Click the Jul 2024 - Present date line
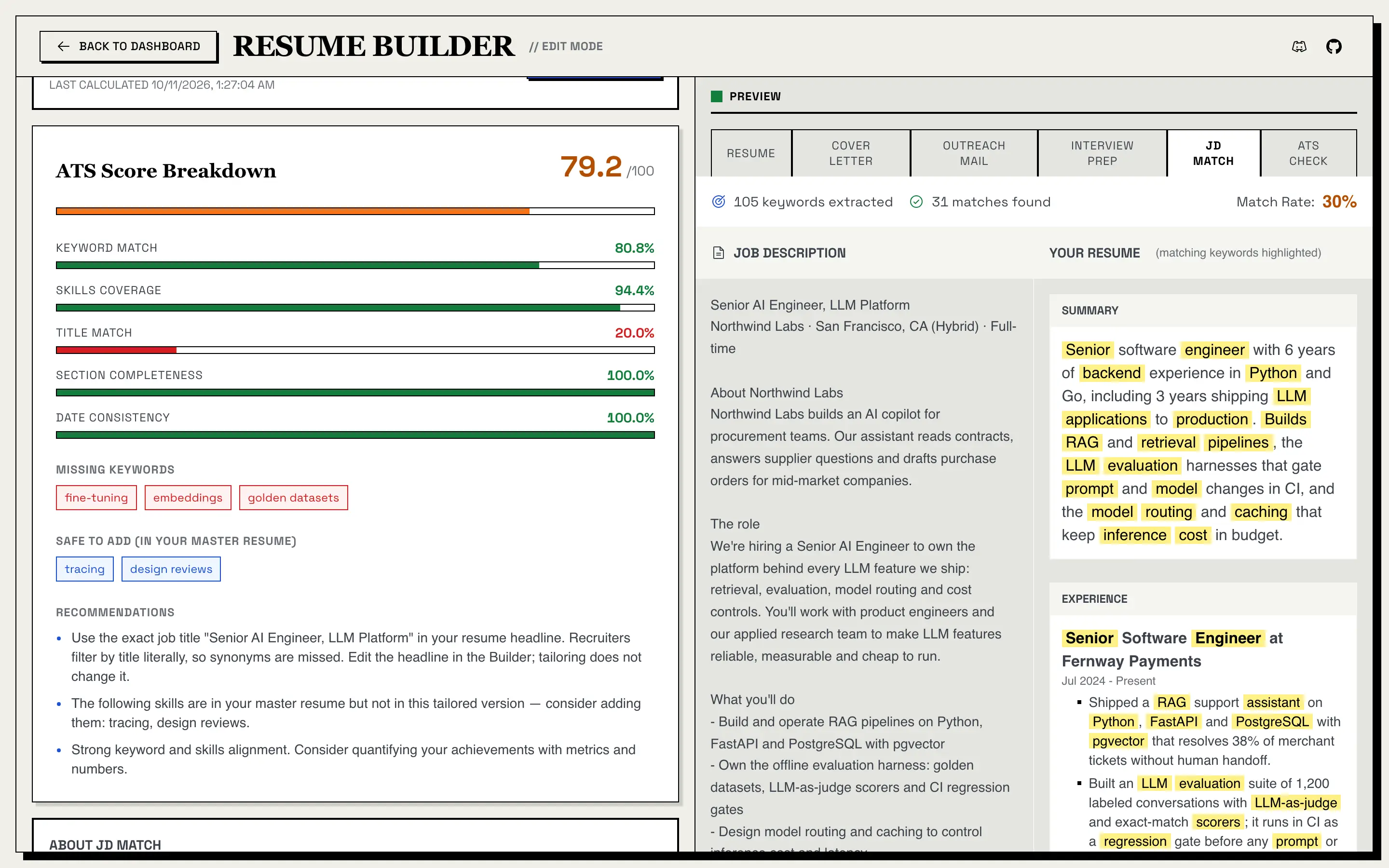The image size is (1389, 868). pos(1108,681)
